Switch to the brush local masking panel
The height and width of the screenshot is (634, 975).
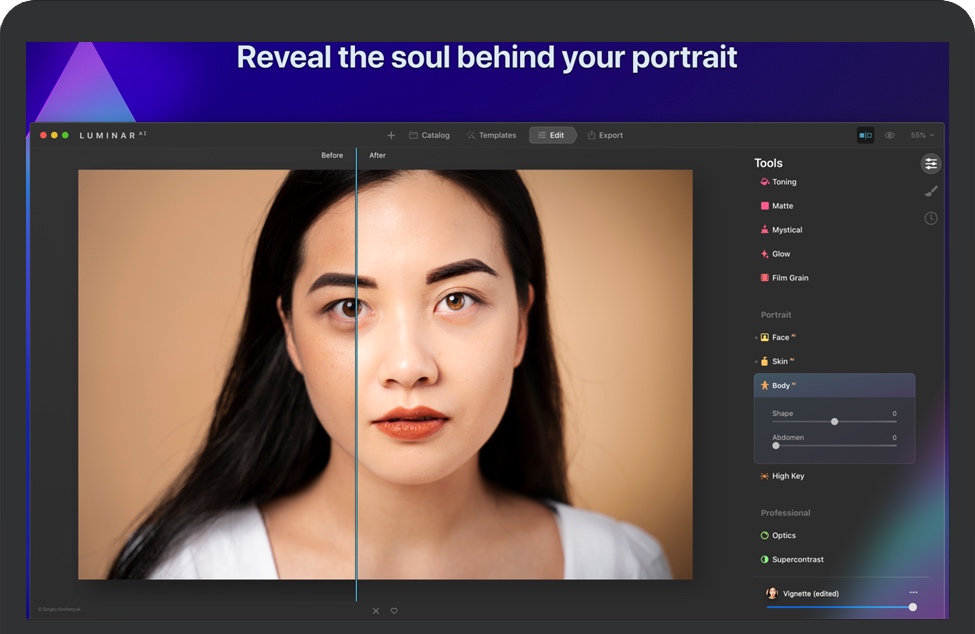(931, 191)
